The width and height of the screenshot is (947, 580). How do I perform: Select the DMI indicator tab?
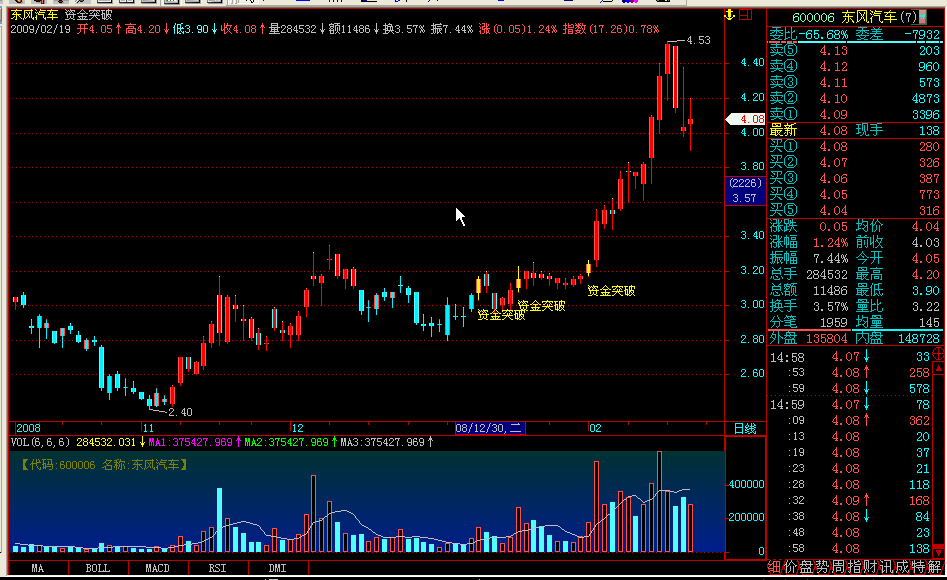[277, 568]
